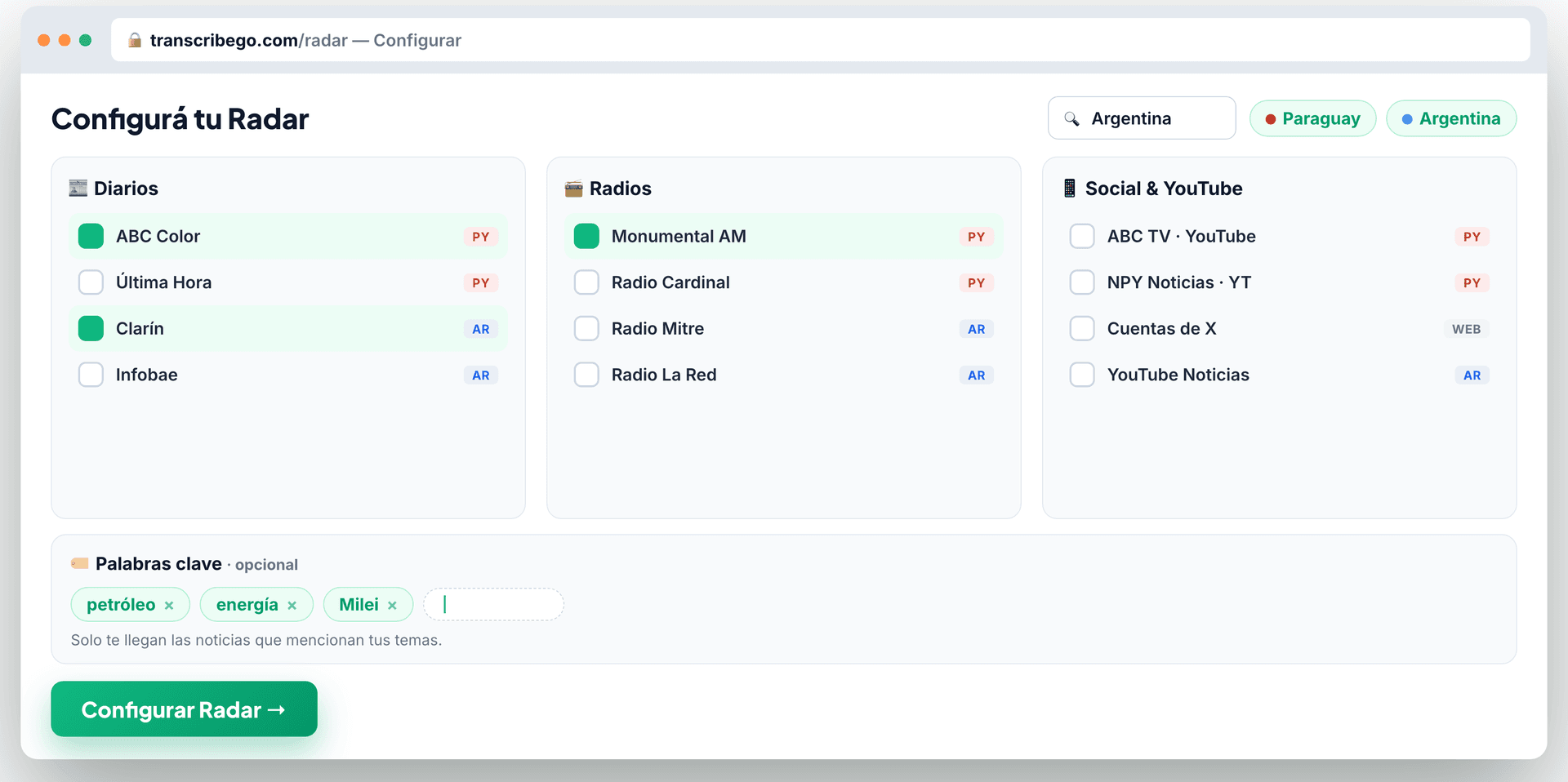The image size is (1568, 782).
Task: Check the Radio Mitre checkbox
Action: click(586, 329)
